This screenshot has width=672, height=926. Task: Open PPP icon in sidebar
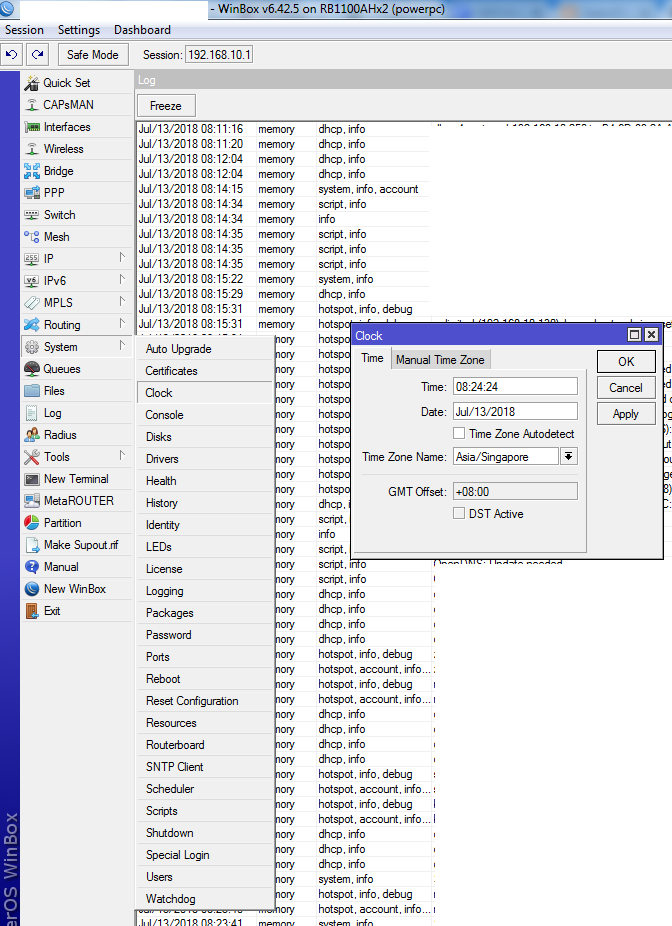[31, 193]
